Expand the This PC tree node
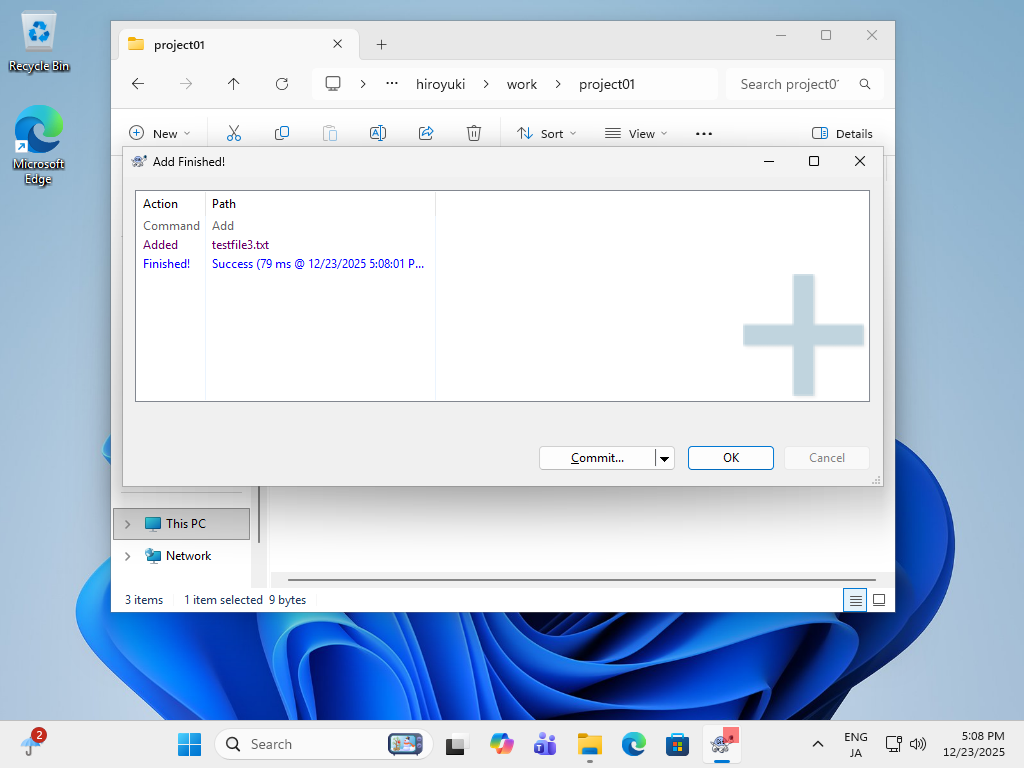Image resolution: width=1024 pixels, height=768 pixels. click(127, 524)
